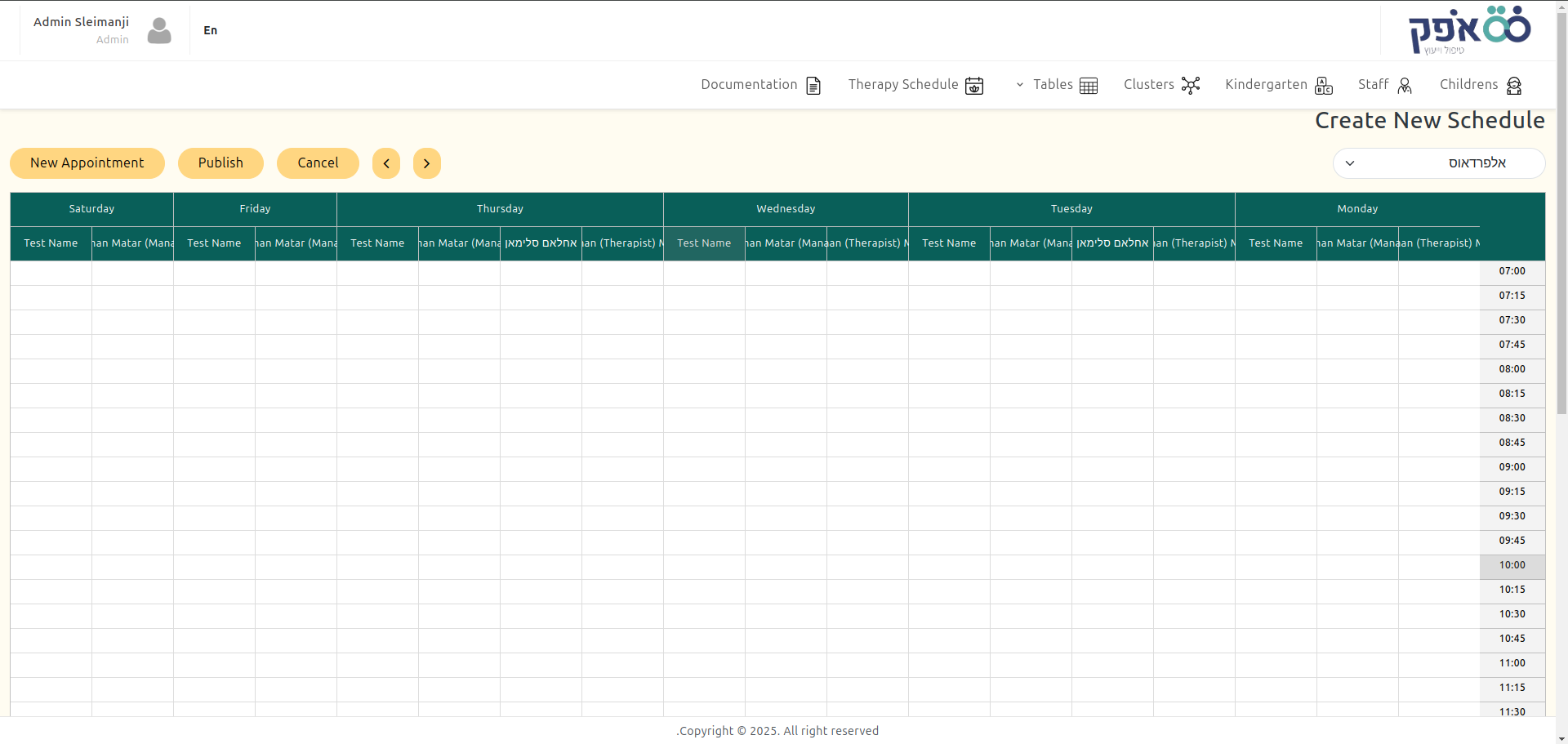The image size is (1568, 744).
Task: Open Staff menu item
Action: click(1385, 85)
